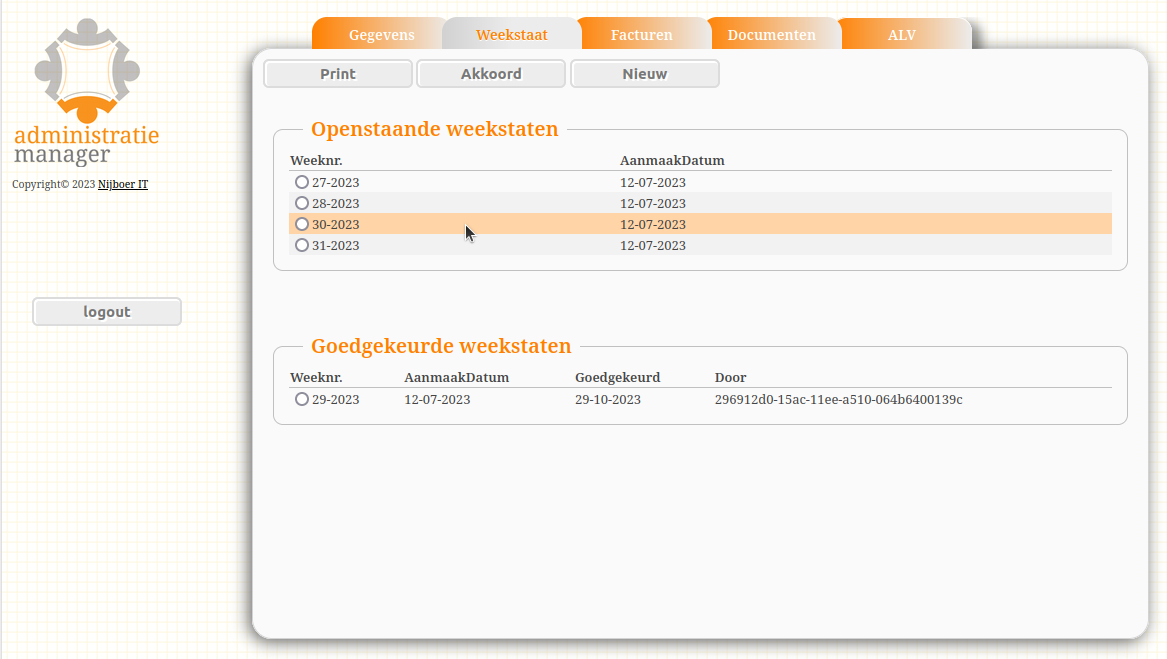
Task: Select approved week 29-2023 radio button
Action: coord(302,399)
